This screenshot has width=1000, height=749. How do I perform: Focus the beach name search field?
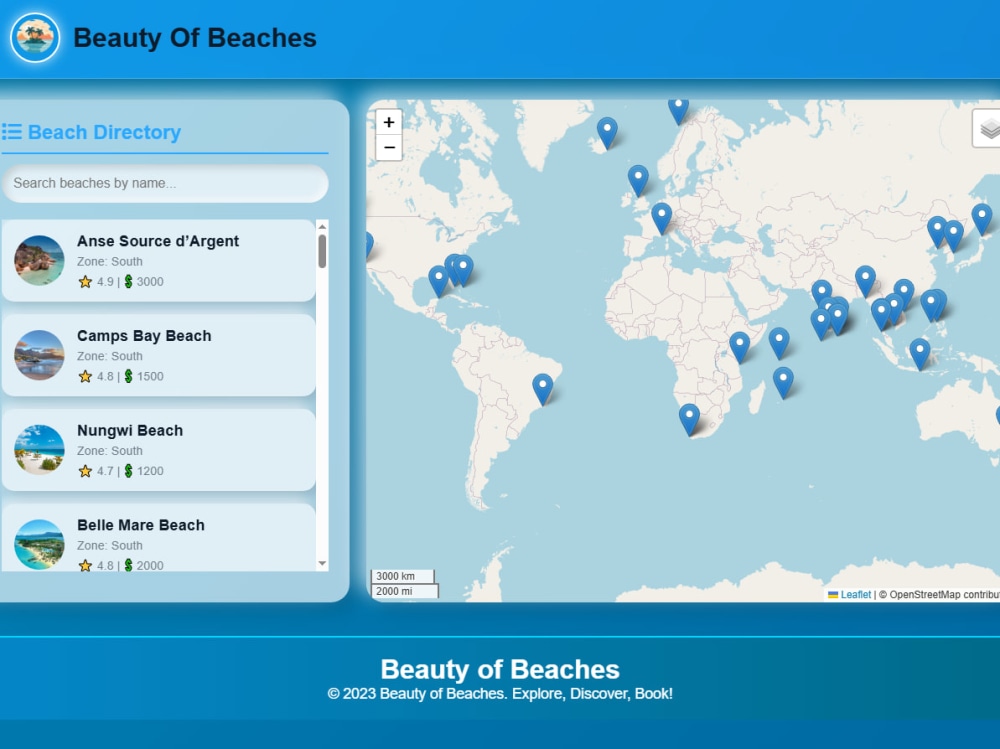165,183
